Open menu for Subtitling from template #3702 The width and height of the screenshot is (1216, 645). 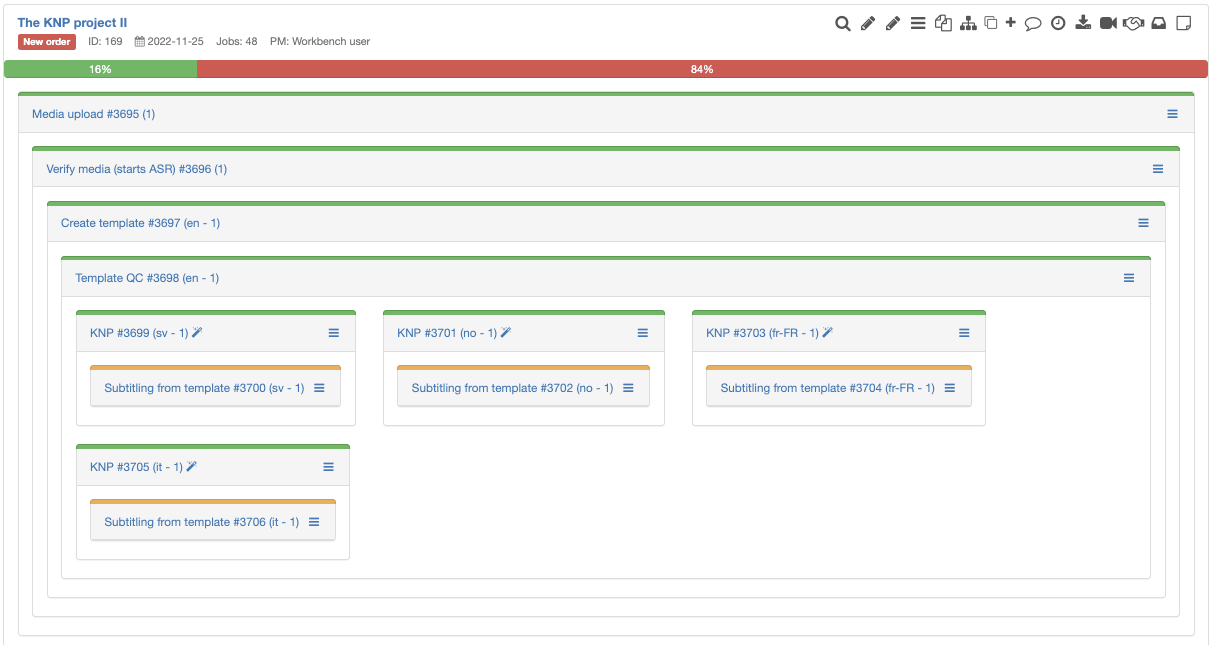[628, 388]
